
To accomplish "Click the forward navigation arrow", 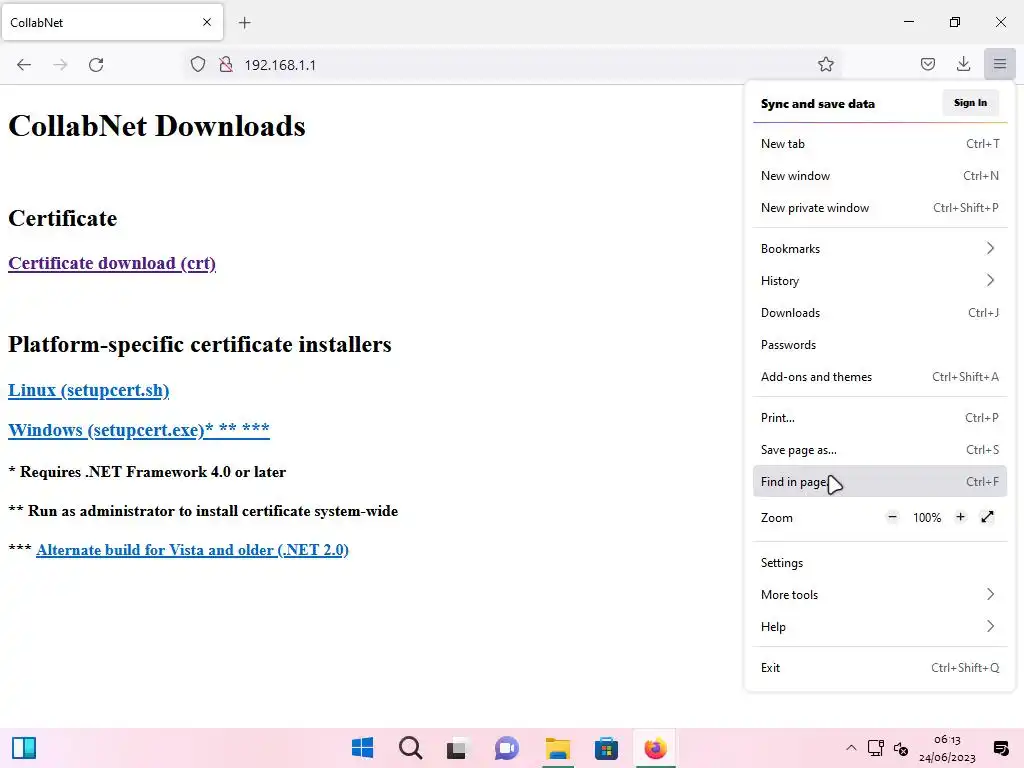I will (60, 65).
